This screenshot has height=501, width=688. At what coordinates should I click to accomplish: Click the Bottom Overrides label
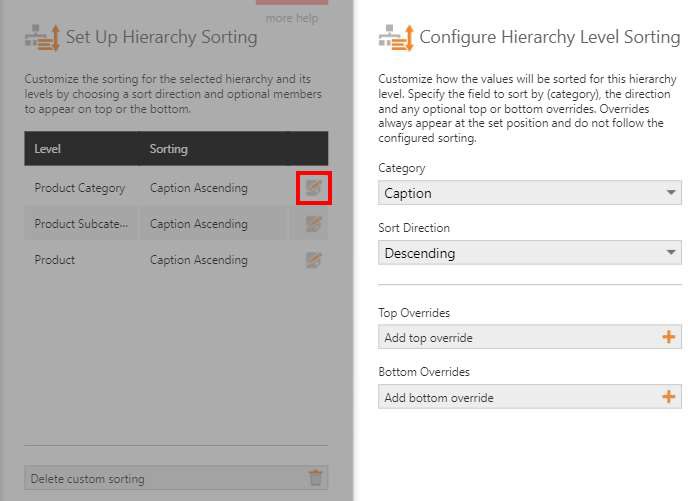(x=424, y=372)
